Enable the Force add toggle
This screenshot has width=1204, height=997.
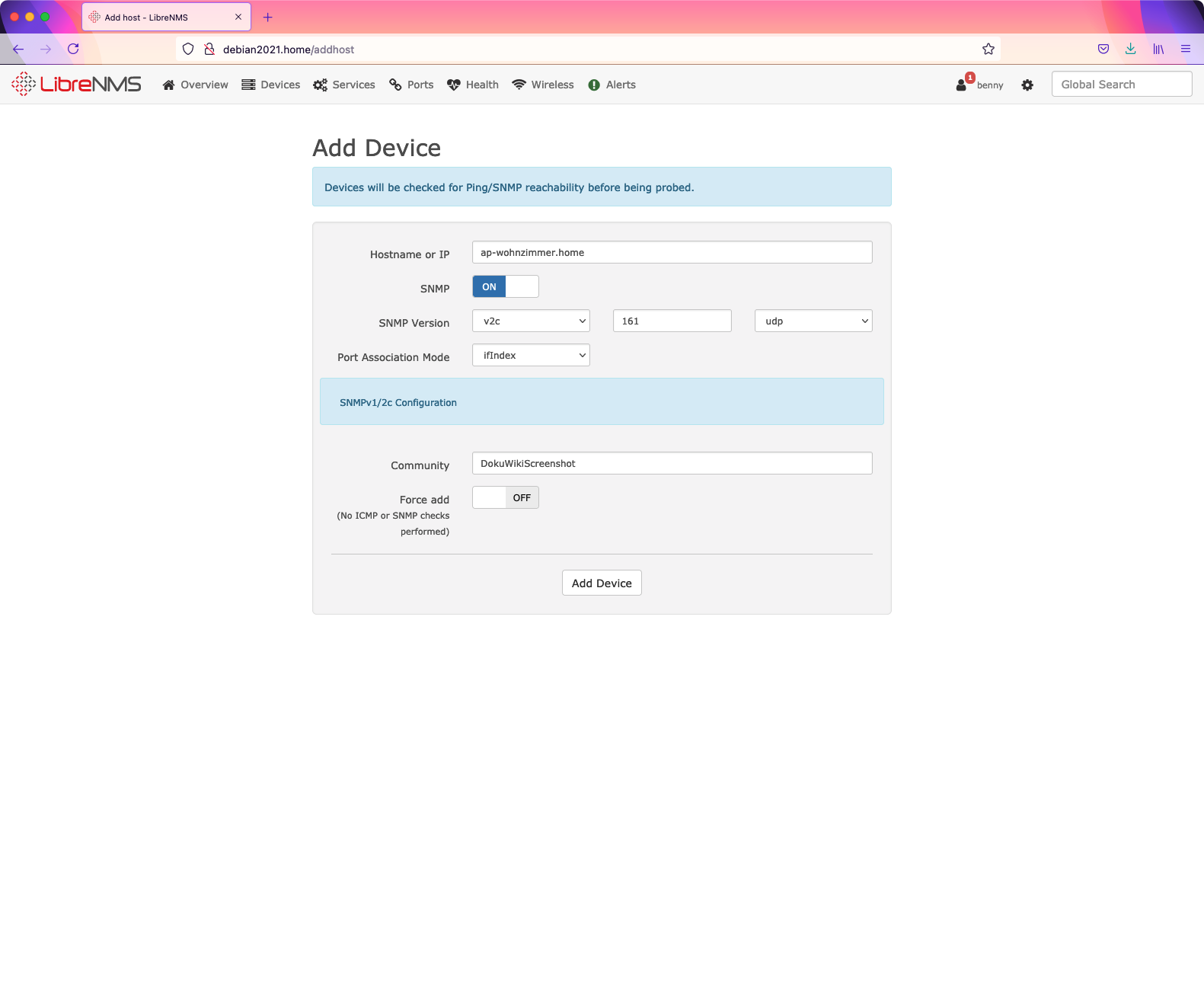tap(505, 498)
